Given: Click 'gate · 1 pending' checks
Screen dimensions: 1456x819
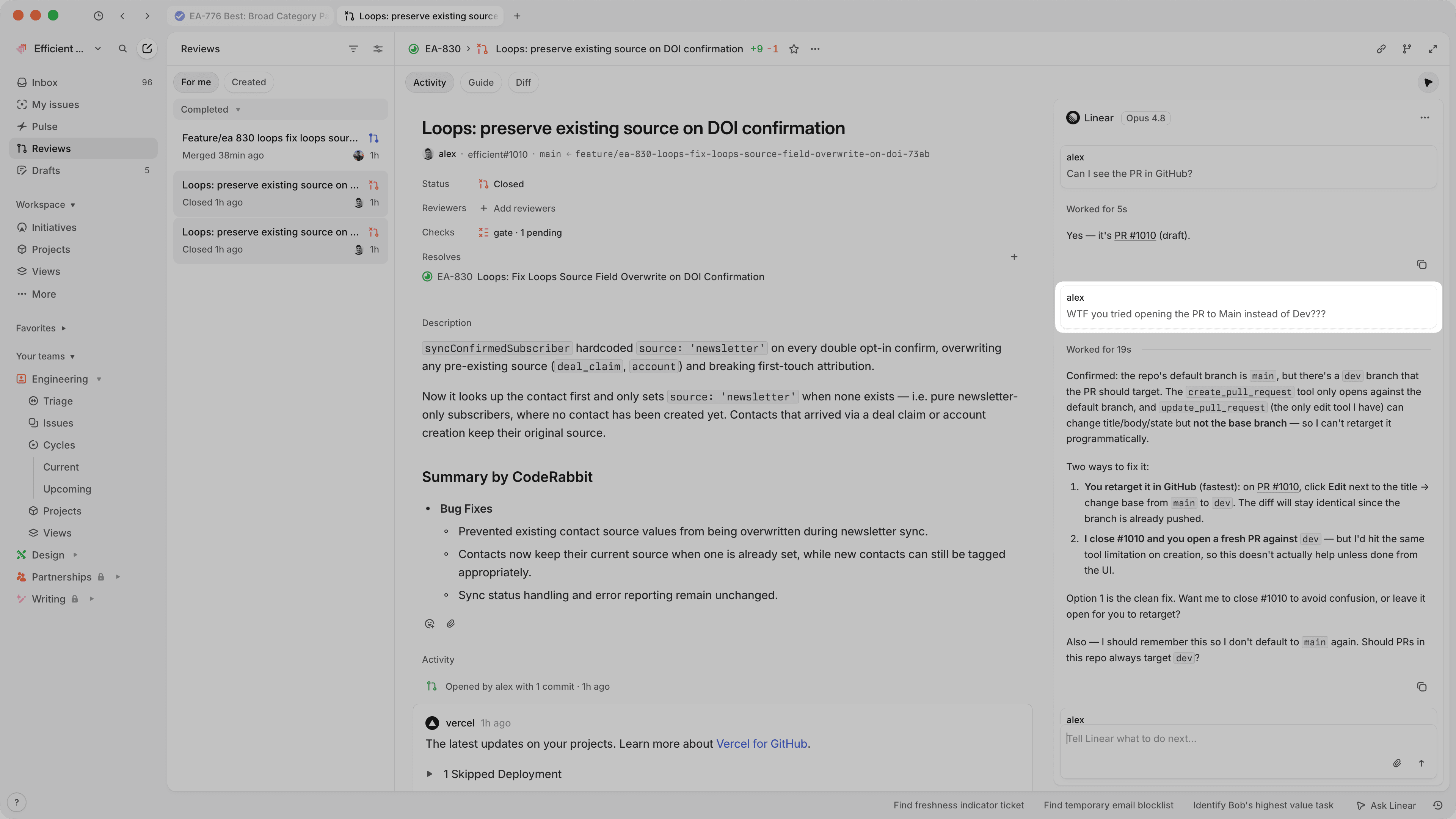Looking at the screenshot, I should click(520, 232).
